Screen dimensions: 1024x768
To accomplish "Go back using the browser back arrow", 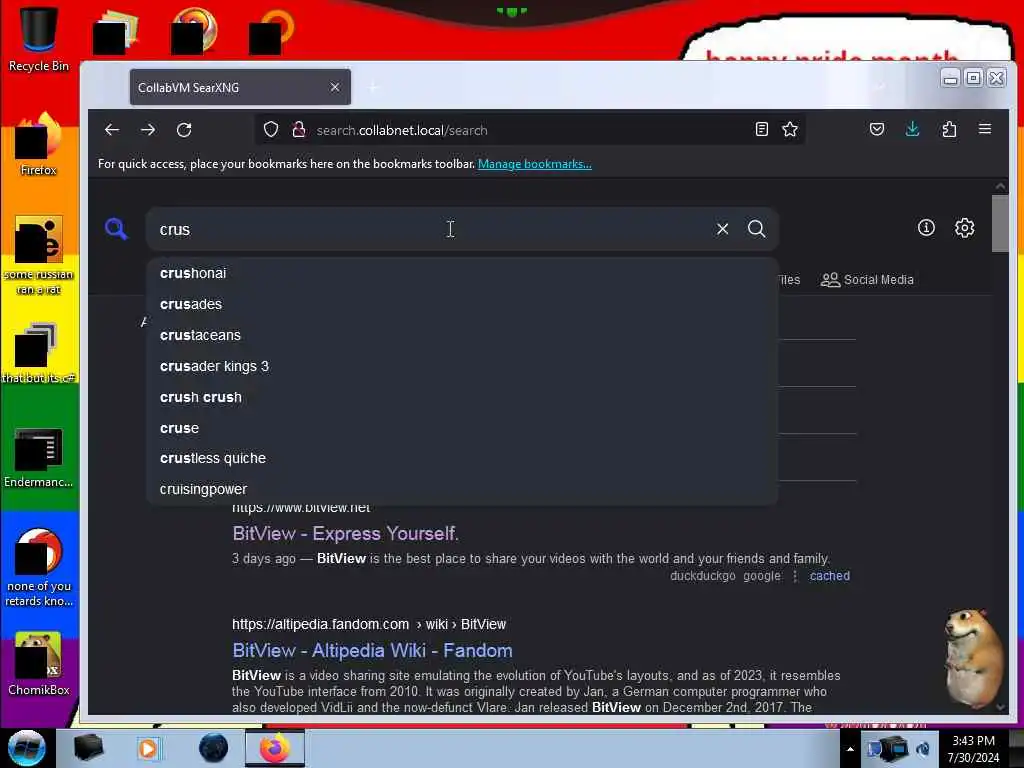I will point(112,130).
